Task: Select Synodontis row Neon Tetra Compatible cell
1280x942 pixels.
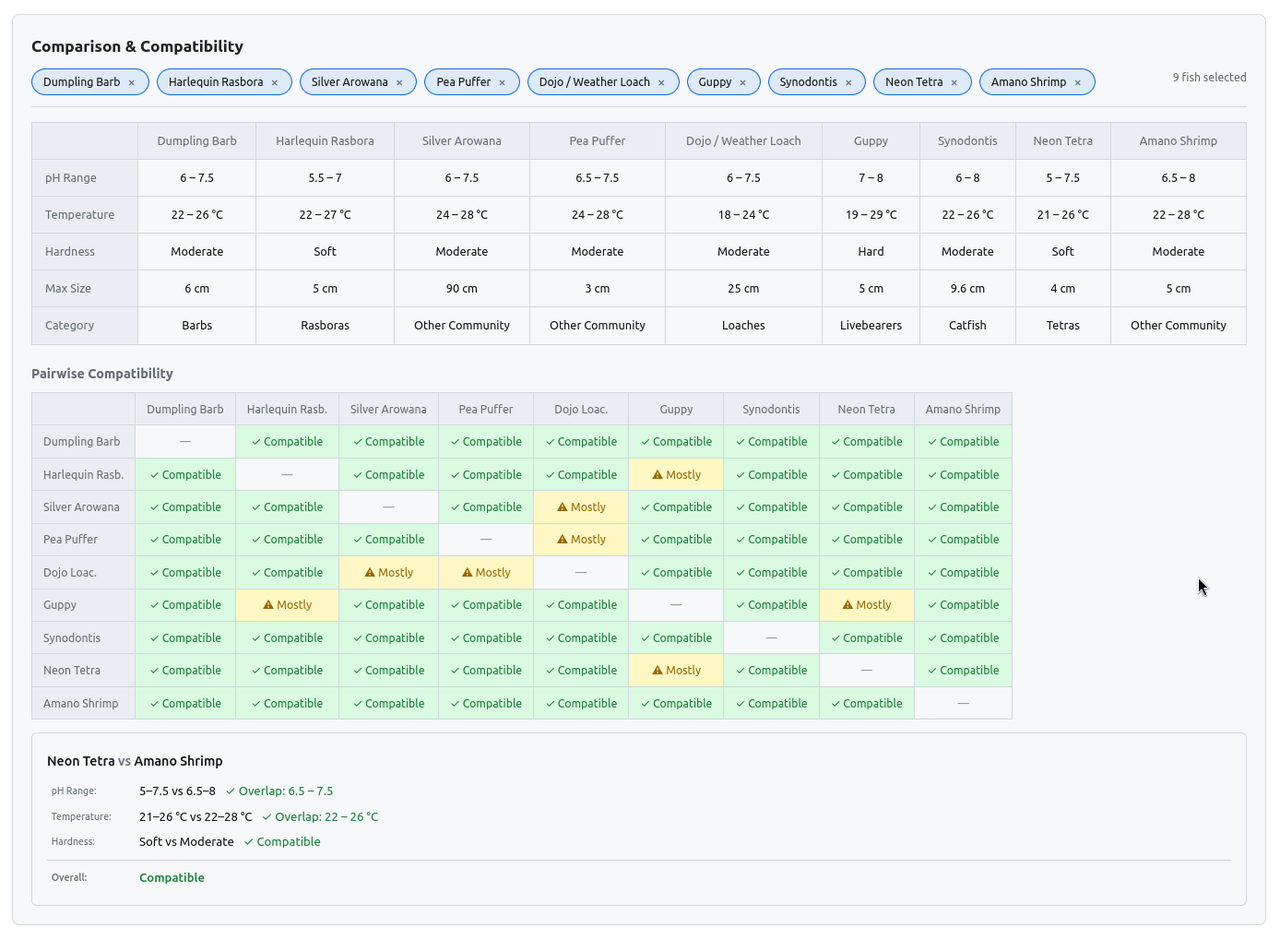Action: click(x=867, y=638)
